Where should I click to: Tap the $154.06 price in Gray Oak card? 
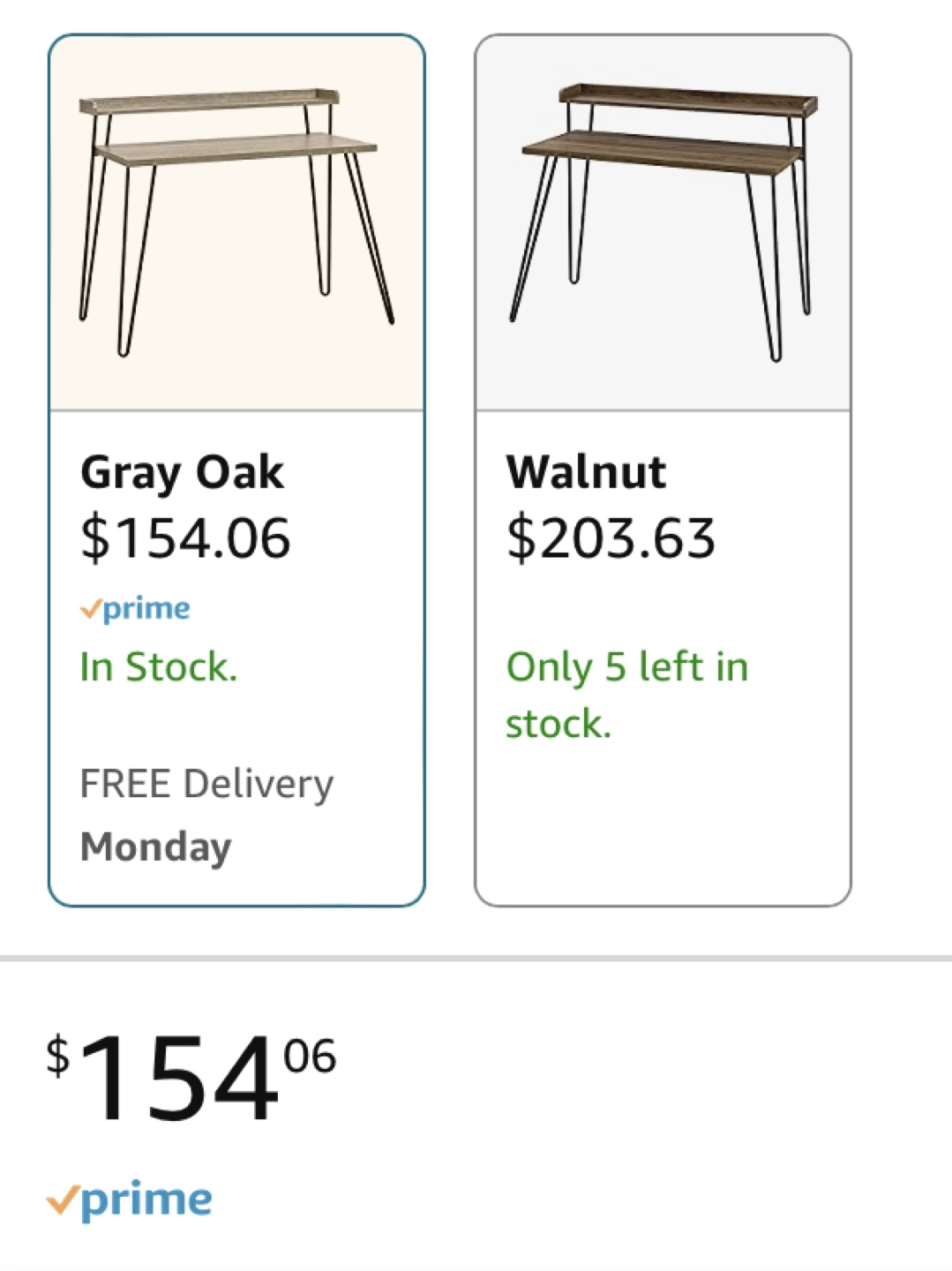point(185,538)
